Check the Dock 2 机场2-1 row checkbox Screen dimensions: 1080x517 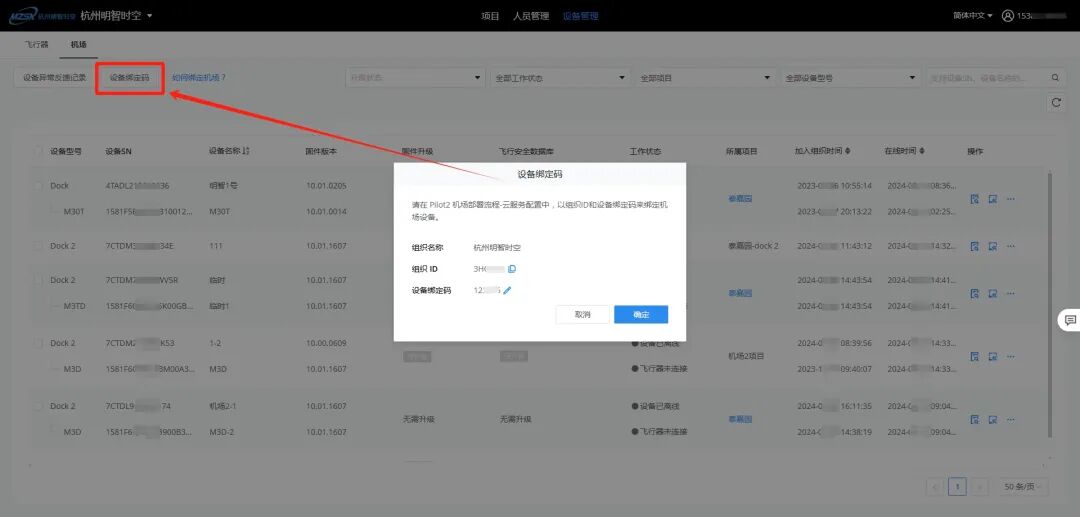coord(38,406)
